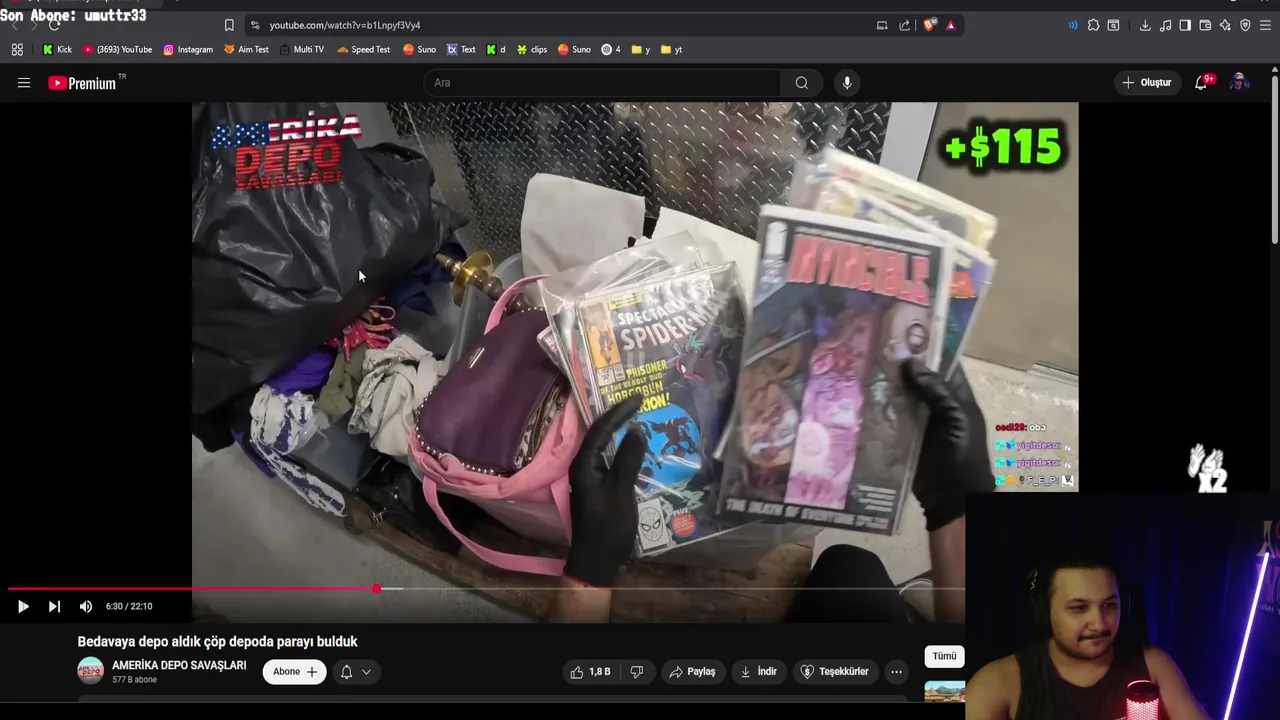Screen dimensions: 1280x720
Task: Open the Text bookmark
Action: (x=461, y=49)
